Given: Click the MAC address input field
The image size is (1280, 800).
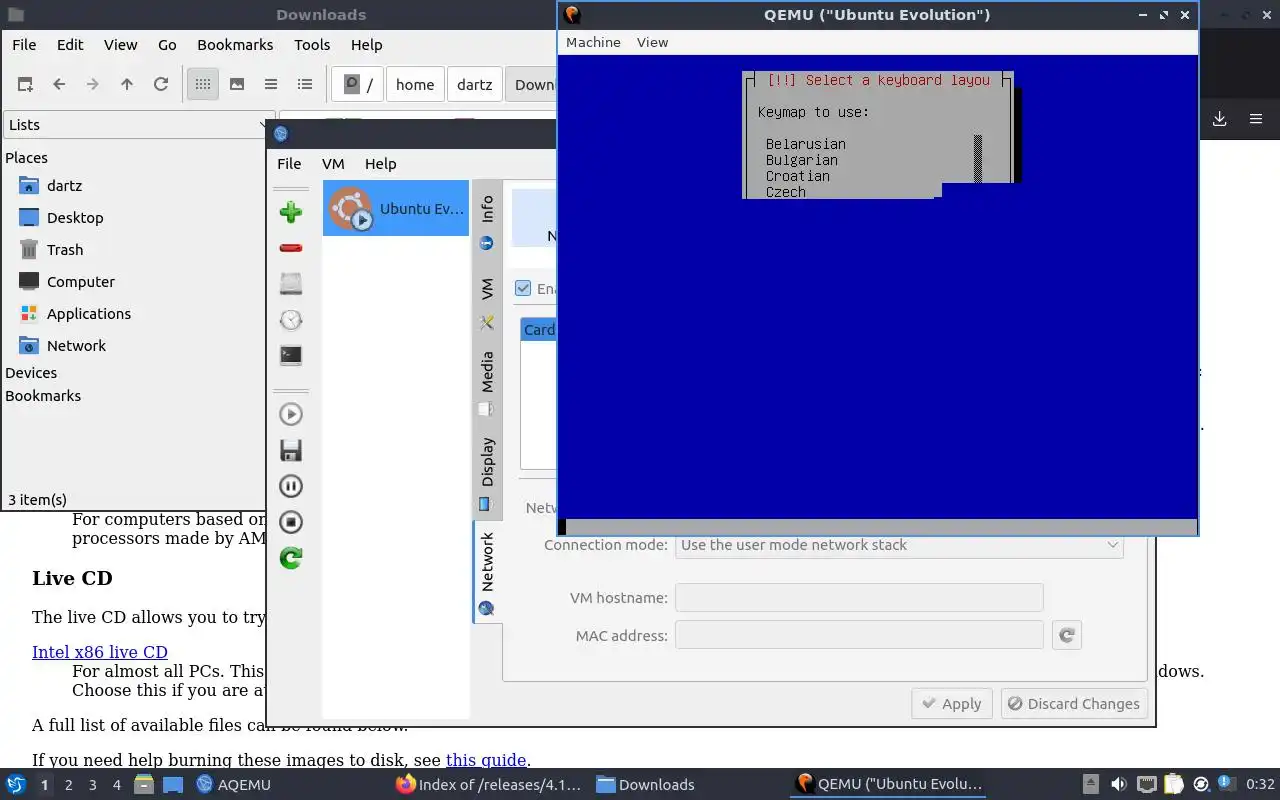Looking at the screenshot, I should click(859, 635).
